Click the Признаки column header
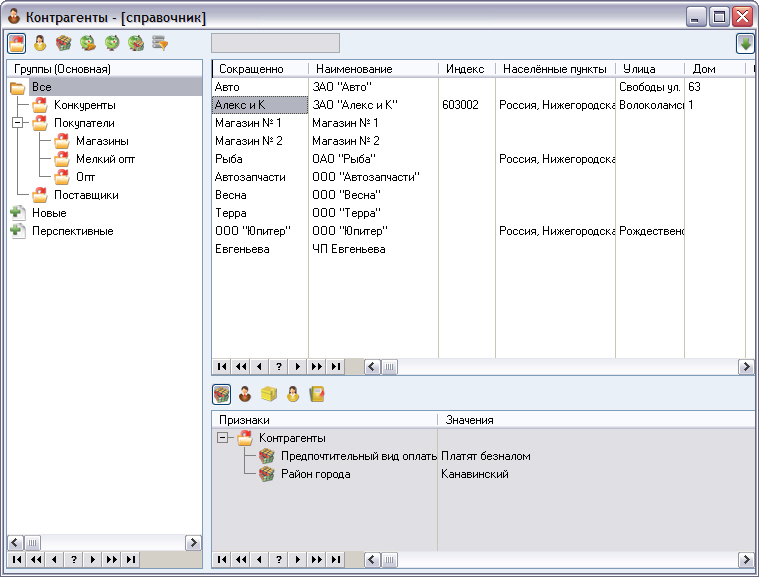Viewport: 759px width, 577px height. [x=324, y=420]
